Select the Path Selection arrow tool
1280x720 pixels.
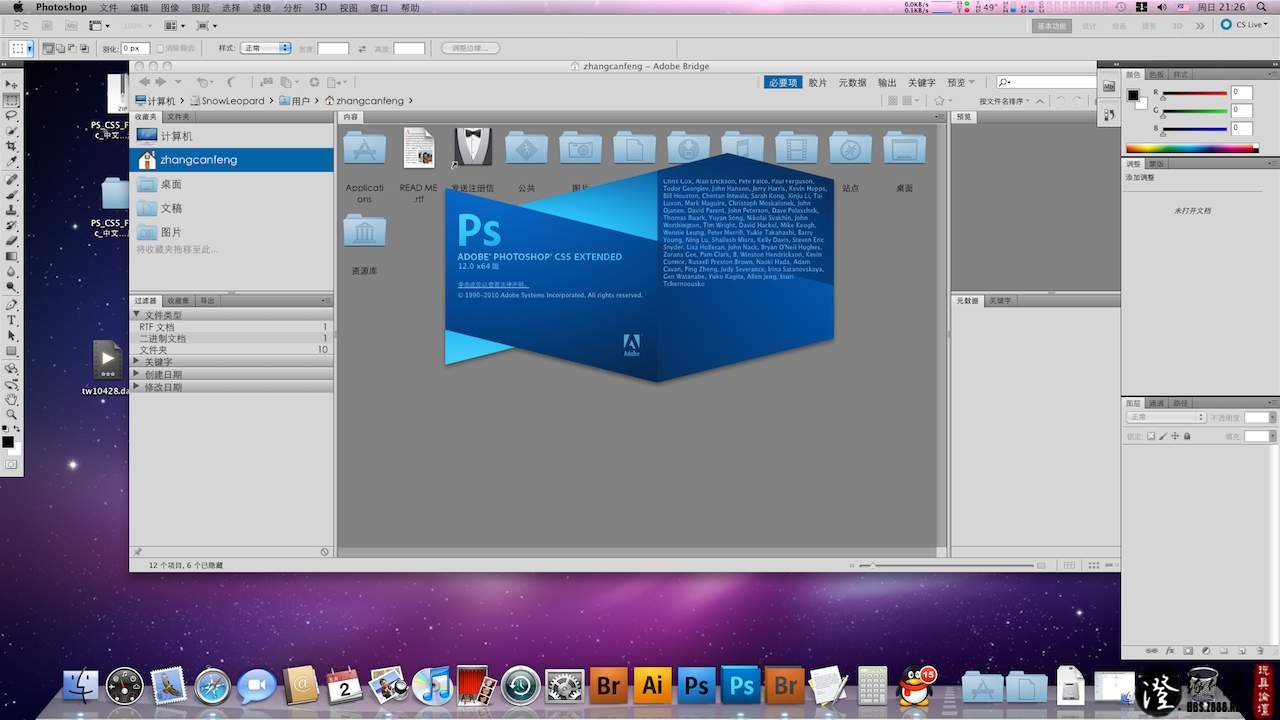click(12, 335)
